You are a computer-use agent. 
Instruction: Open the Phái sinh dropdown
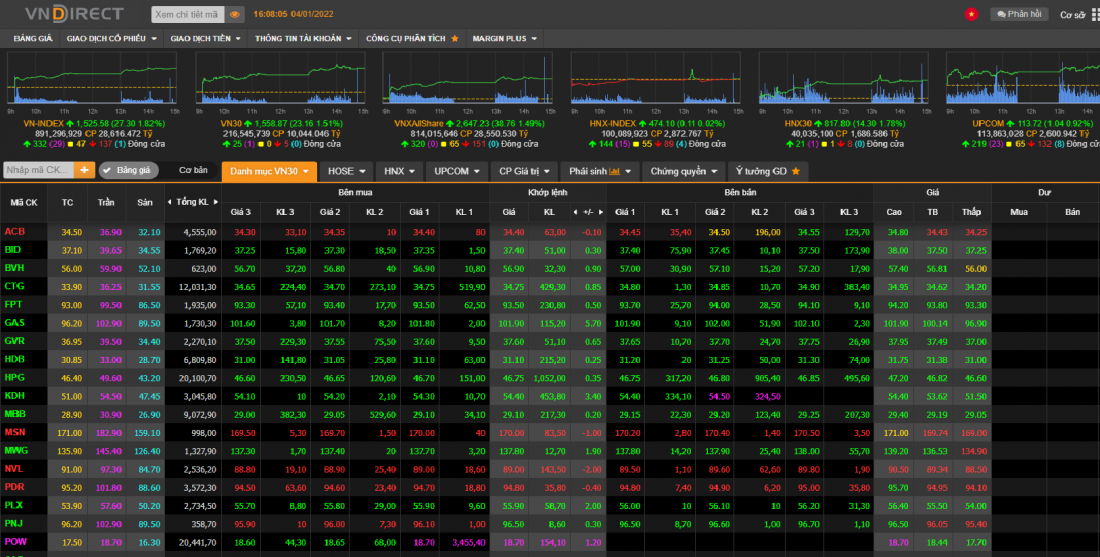coord(600,171)
